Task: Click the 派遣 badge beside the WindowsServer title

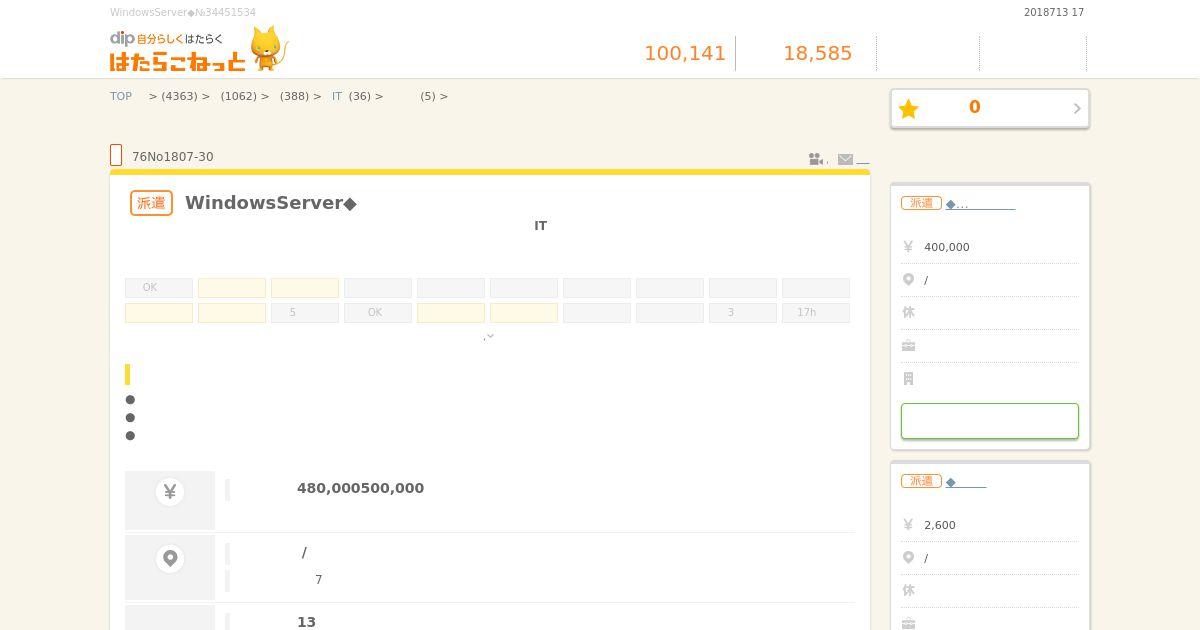Action: coord(151,203)
